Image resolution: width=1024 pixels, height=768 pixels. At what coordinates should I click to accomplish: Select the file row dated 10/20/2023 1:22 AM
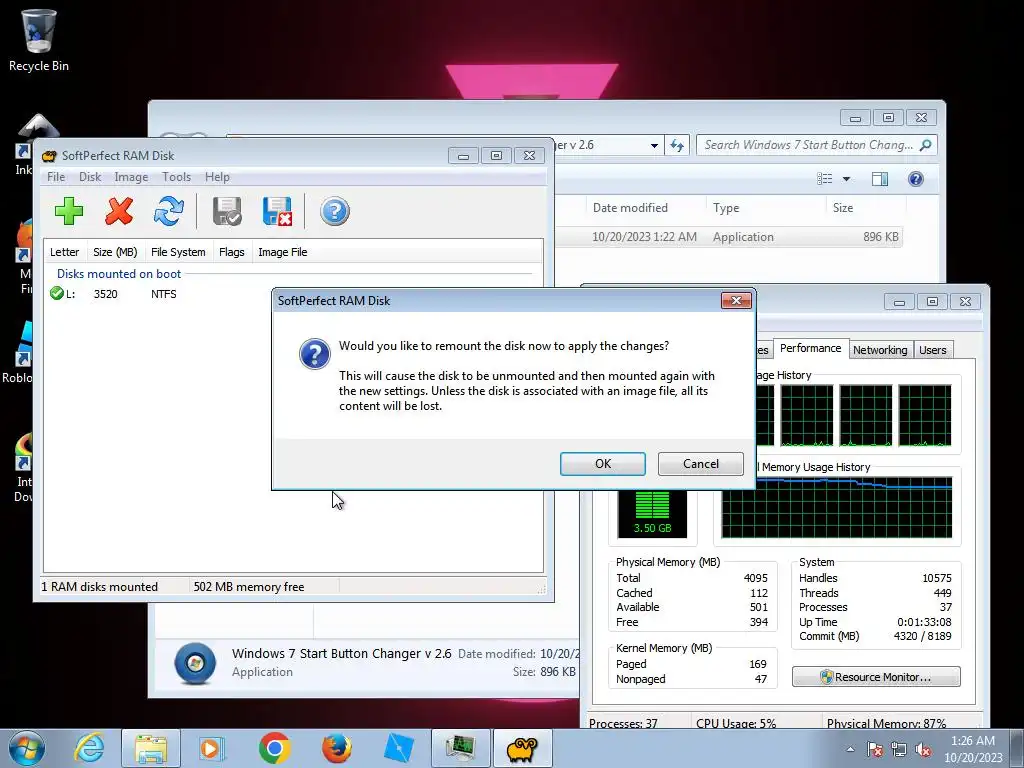728,237
